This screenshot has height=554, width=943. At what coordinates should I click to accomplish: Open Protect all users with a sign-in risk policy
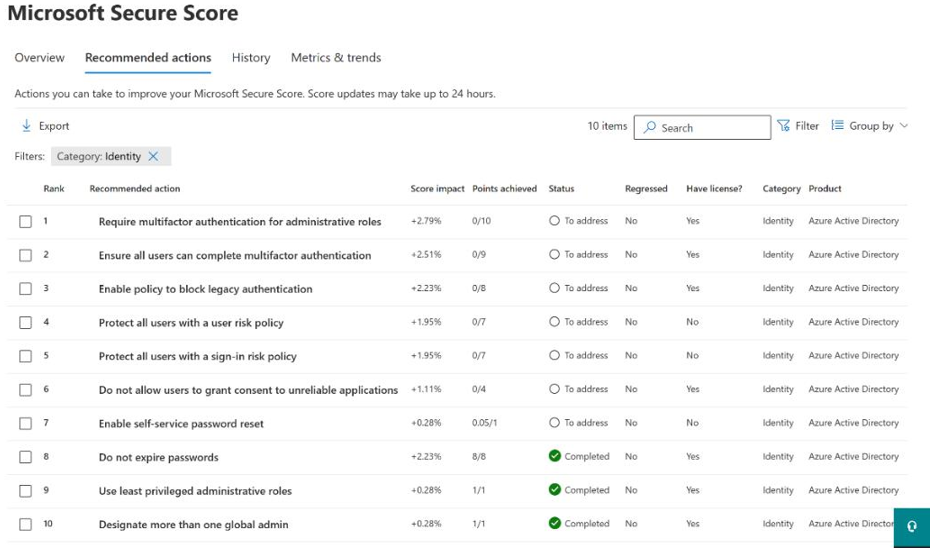[x=198, y=357]
